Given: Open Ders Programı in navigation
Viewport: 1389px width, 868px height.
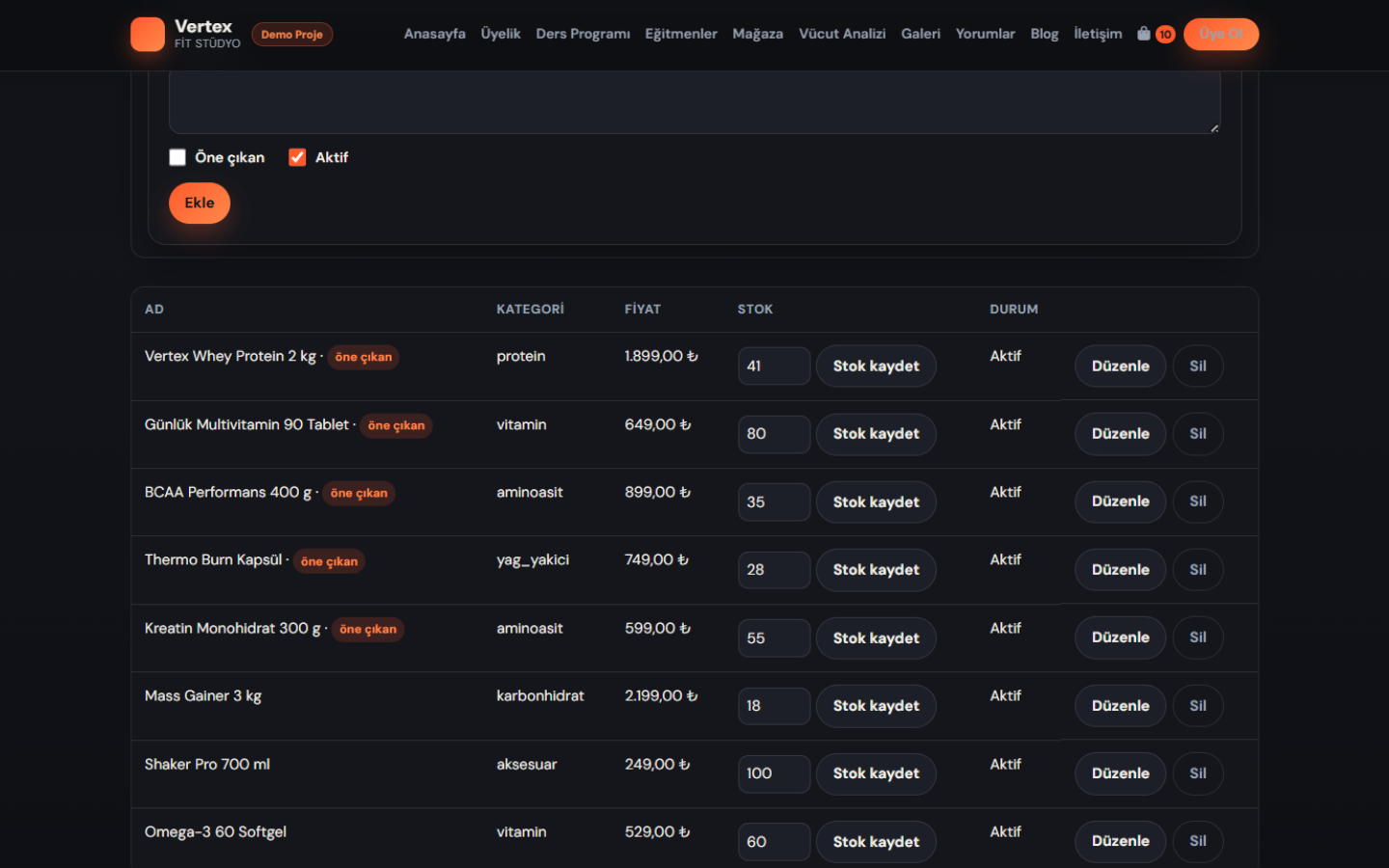Looking at the screenshot, I should tap(583, 34).
